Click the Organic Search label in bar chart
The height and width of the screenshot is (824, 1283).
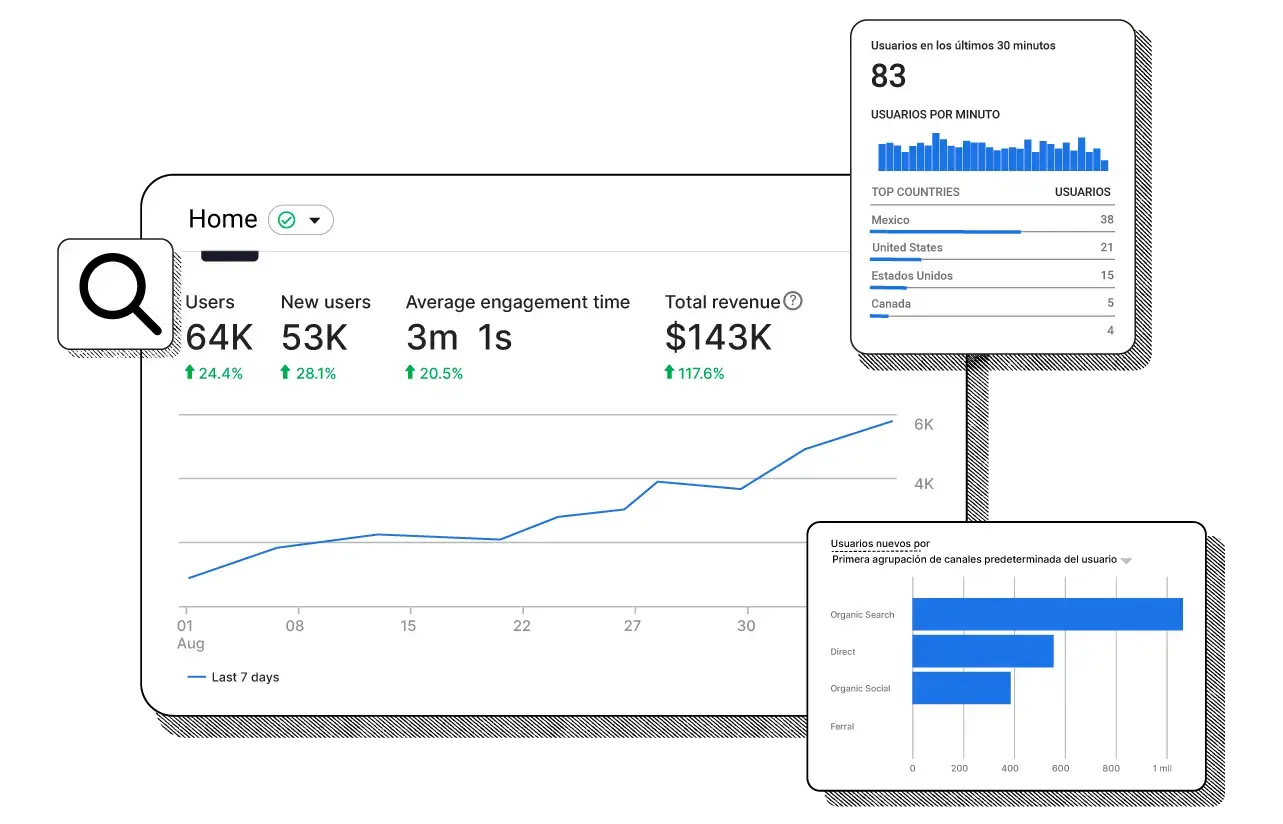point(861,614)
